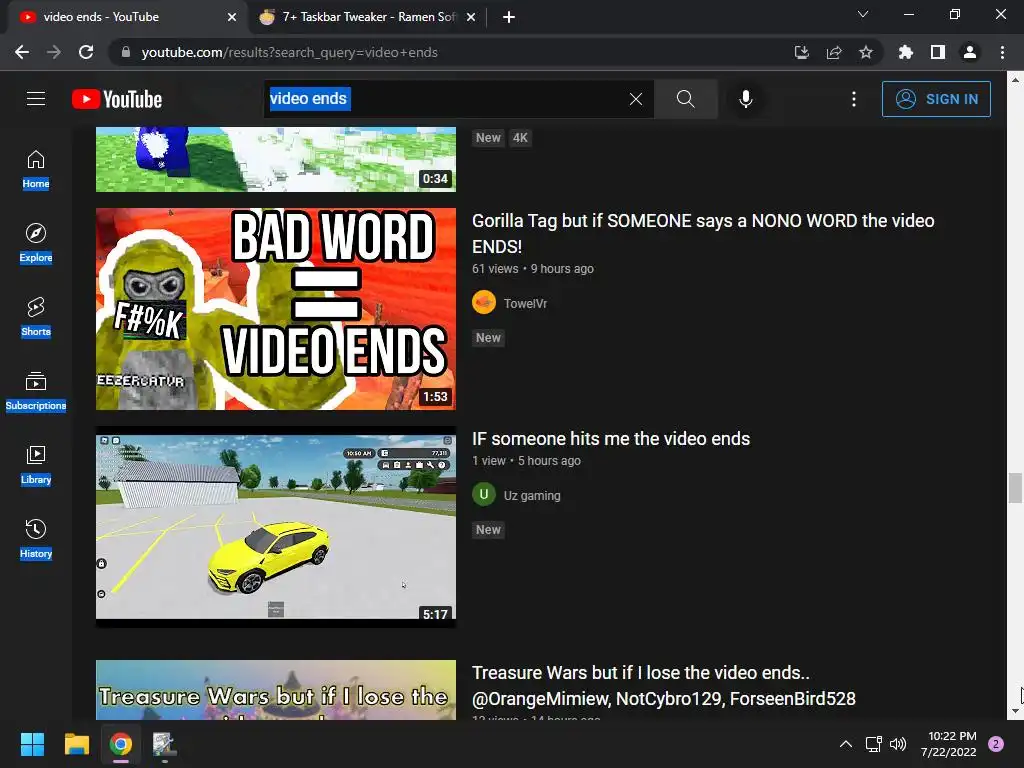
Task: Open a new browser tab
Action: click(x=509, y=18)
